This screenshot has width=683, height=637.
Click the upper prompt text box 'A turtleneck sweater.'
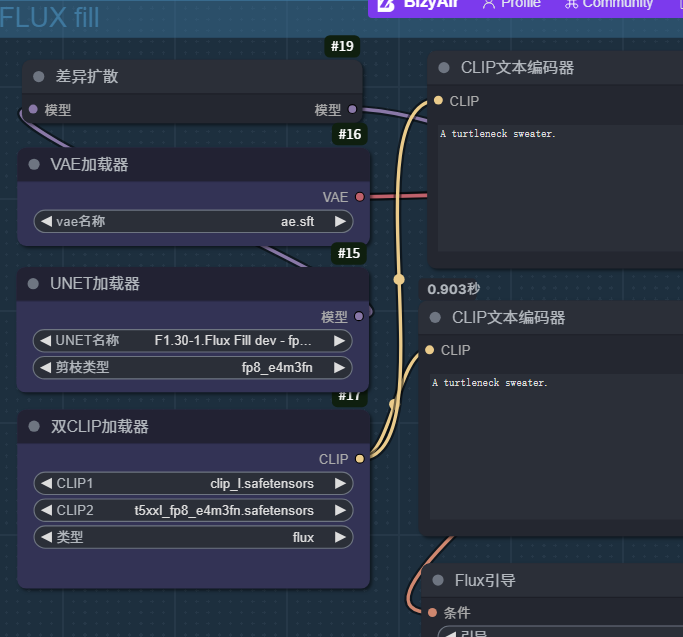(x=561, y=188)
